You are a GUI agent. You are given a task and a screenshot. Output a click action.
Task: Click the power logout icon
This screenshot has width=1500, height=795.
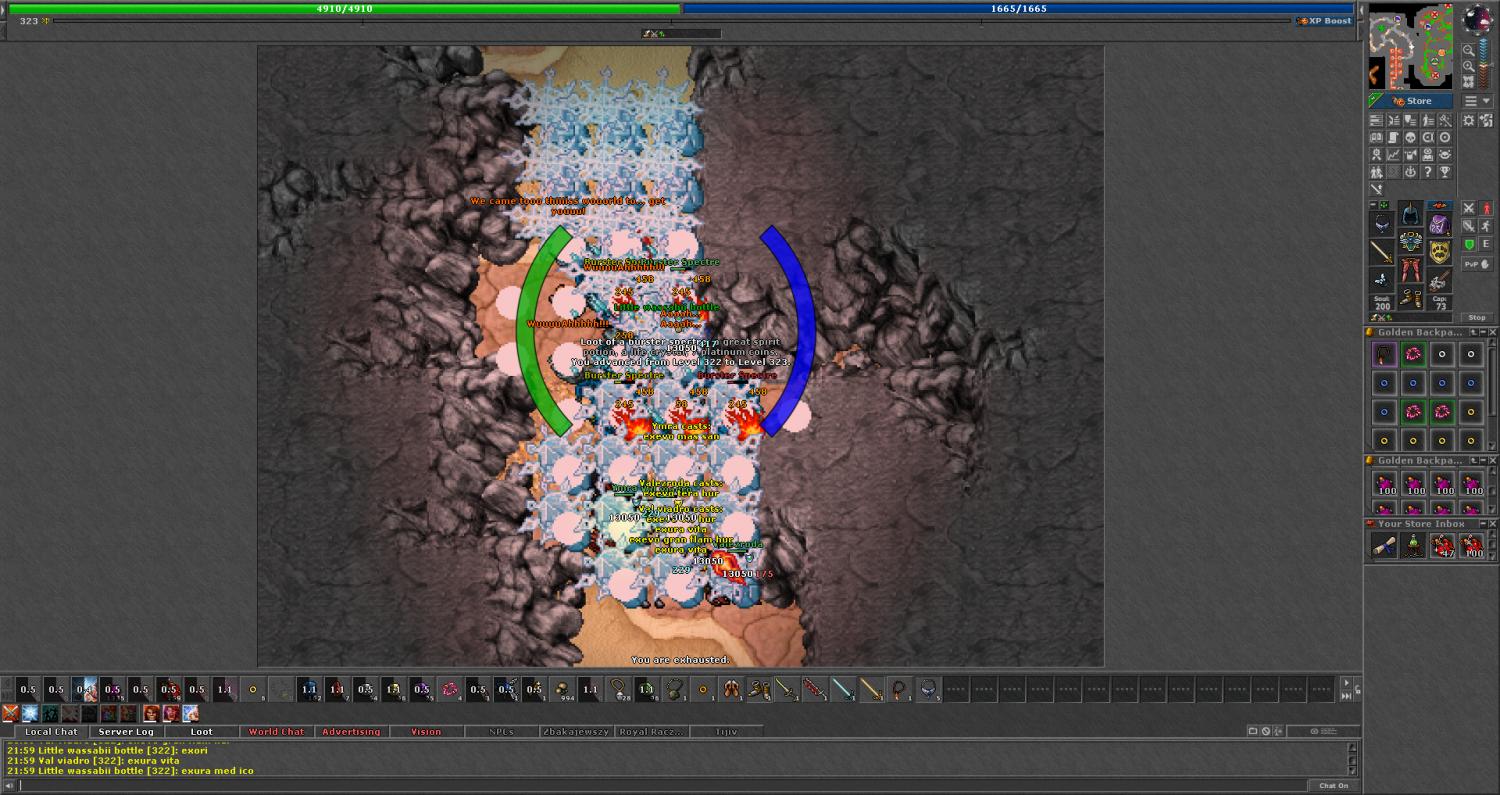click(x=1410, y=171)
